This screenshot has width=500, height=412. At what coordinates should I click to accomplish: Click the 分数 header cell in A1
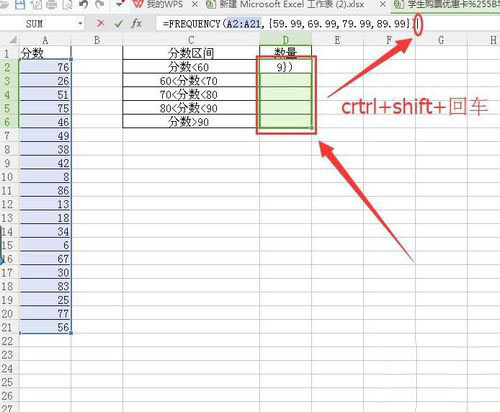pyautogui.click(x=45, y=53)
